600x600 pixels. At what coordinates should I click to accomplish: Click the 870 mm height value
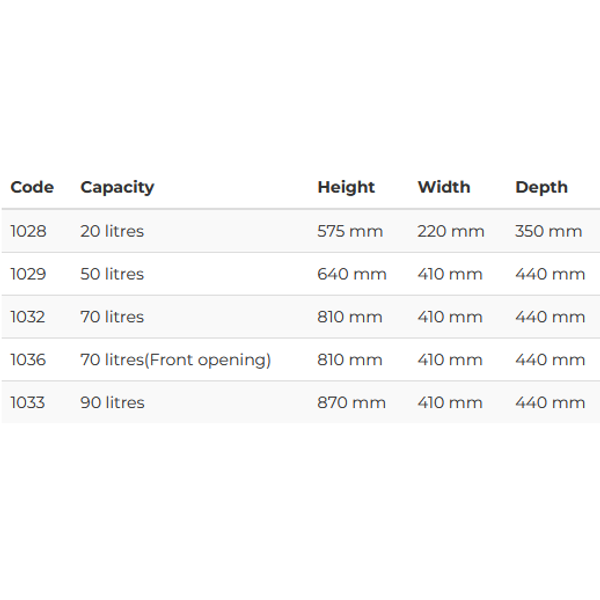click(x=352, y=403)
